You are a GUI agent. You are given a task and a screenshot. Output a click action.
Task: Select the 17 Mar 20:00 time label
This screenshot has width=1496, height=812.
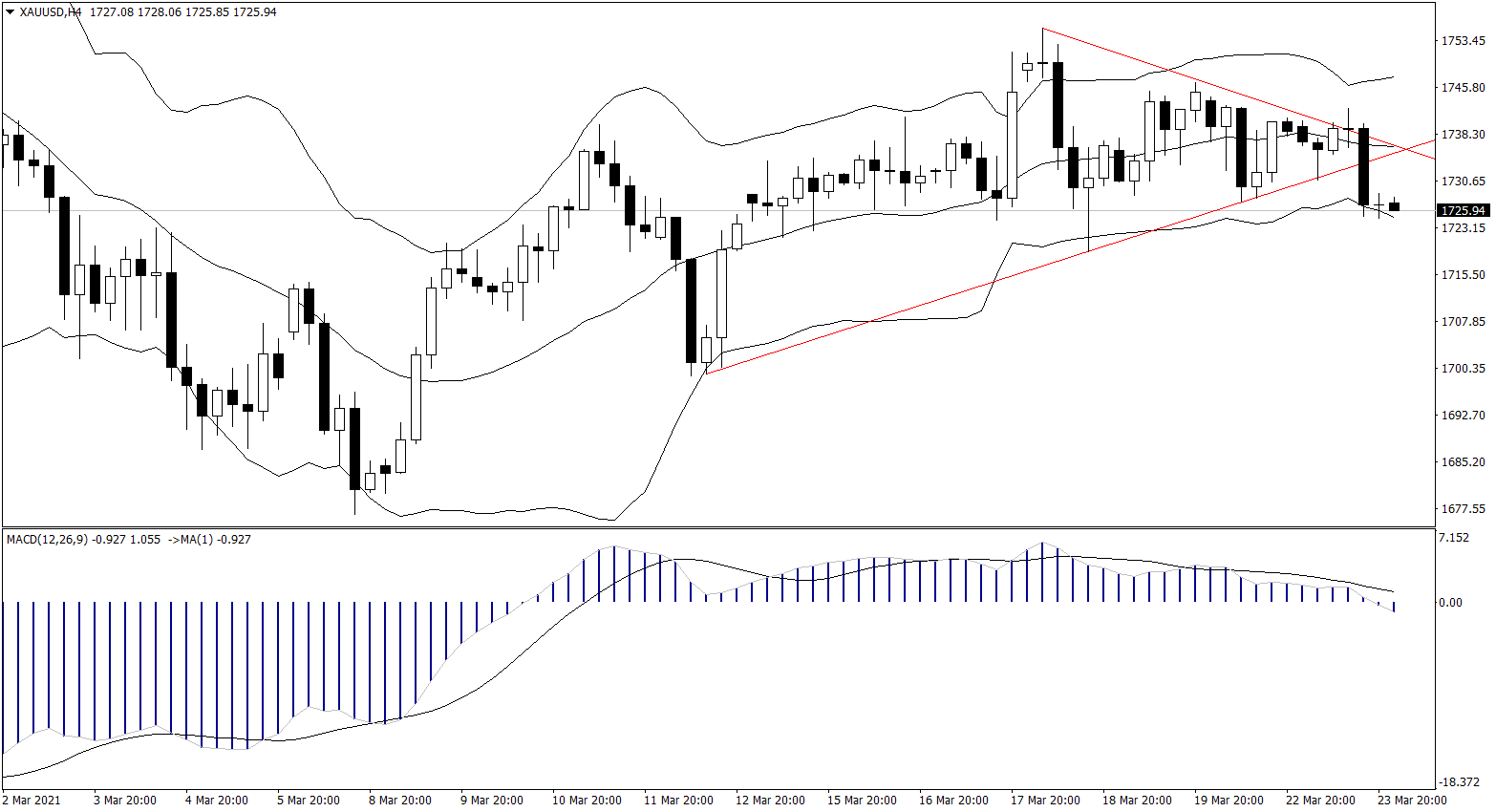coord(1045,801)
